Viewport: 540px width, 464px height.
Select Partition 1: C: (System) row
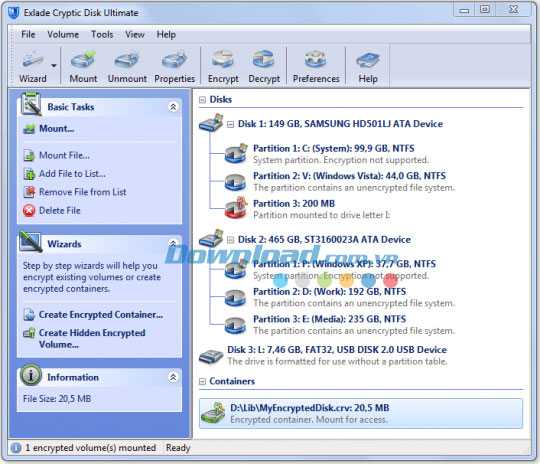[x=341, y=154]
